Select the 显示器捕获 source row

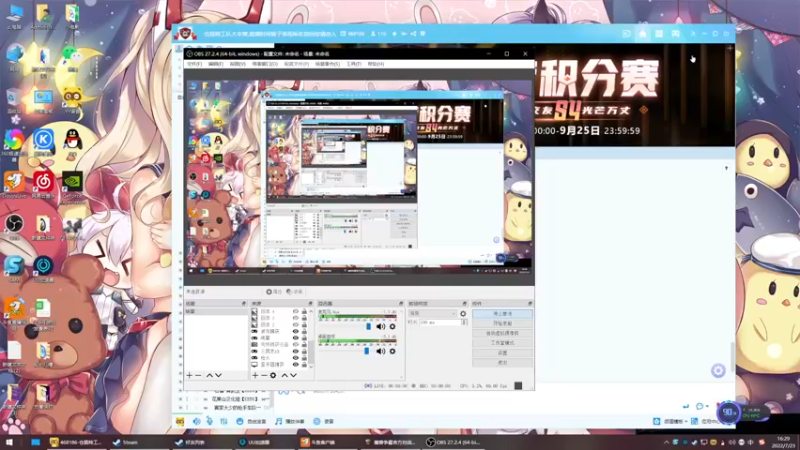click(282, 364)
